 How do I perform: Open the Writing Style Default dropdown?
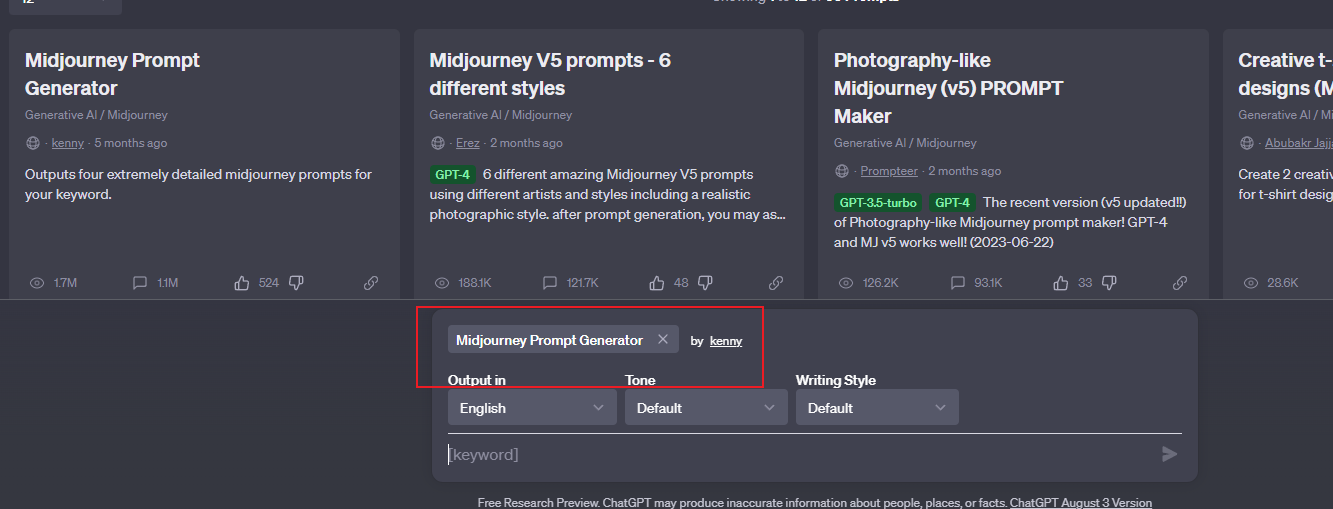877,408
